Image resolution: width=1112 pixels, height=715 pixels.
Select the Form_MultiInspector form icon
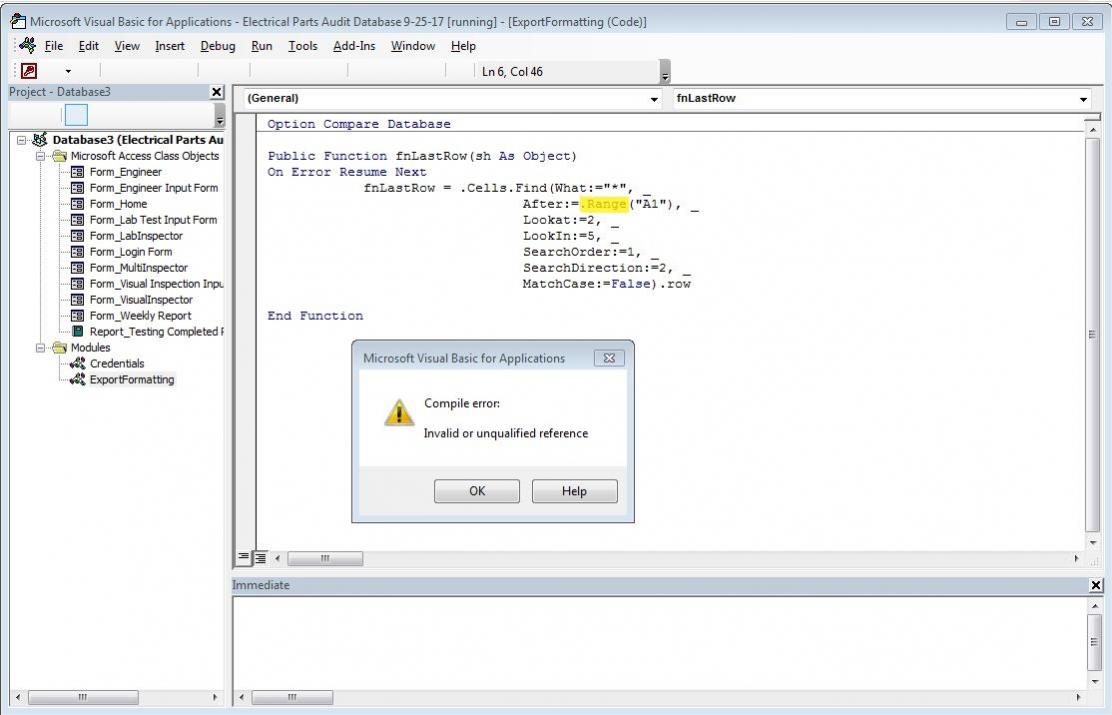pos(78,268)
